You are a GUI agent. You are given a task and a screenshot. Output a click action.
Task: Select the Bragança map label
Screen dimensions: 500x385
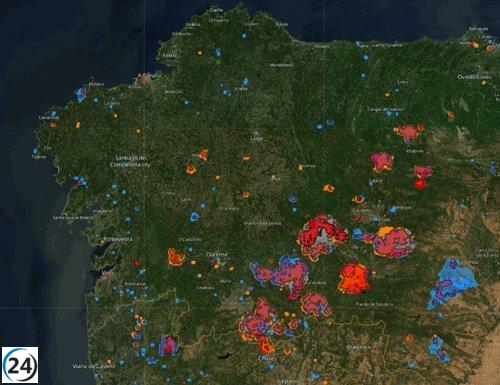358,347
